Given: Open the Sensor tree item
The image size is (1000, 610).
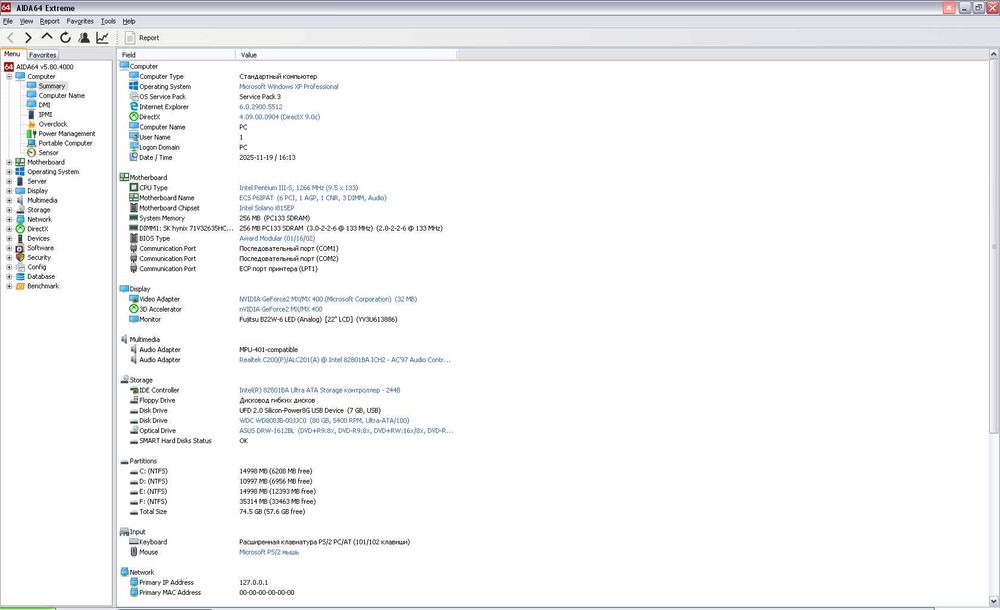Looking at the screenshot, I should [48, 152].
